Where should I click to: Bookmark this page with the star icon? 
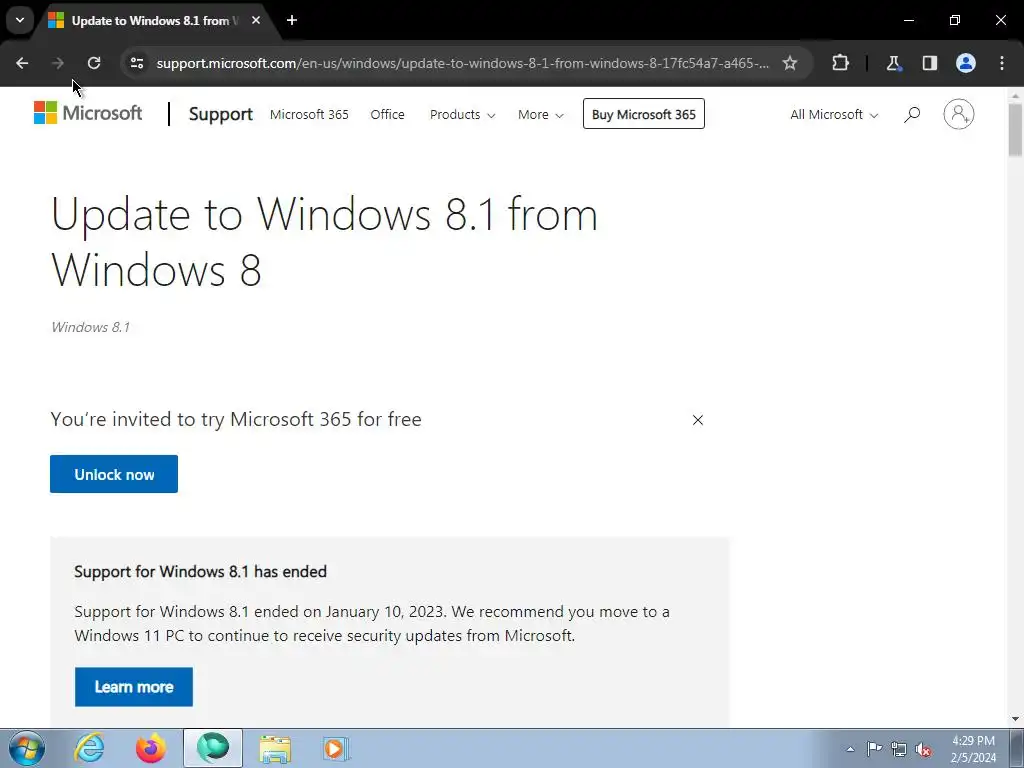click(x=790, y=63)
